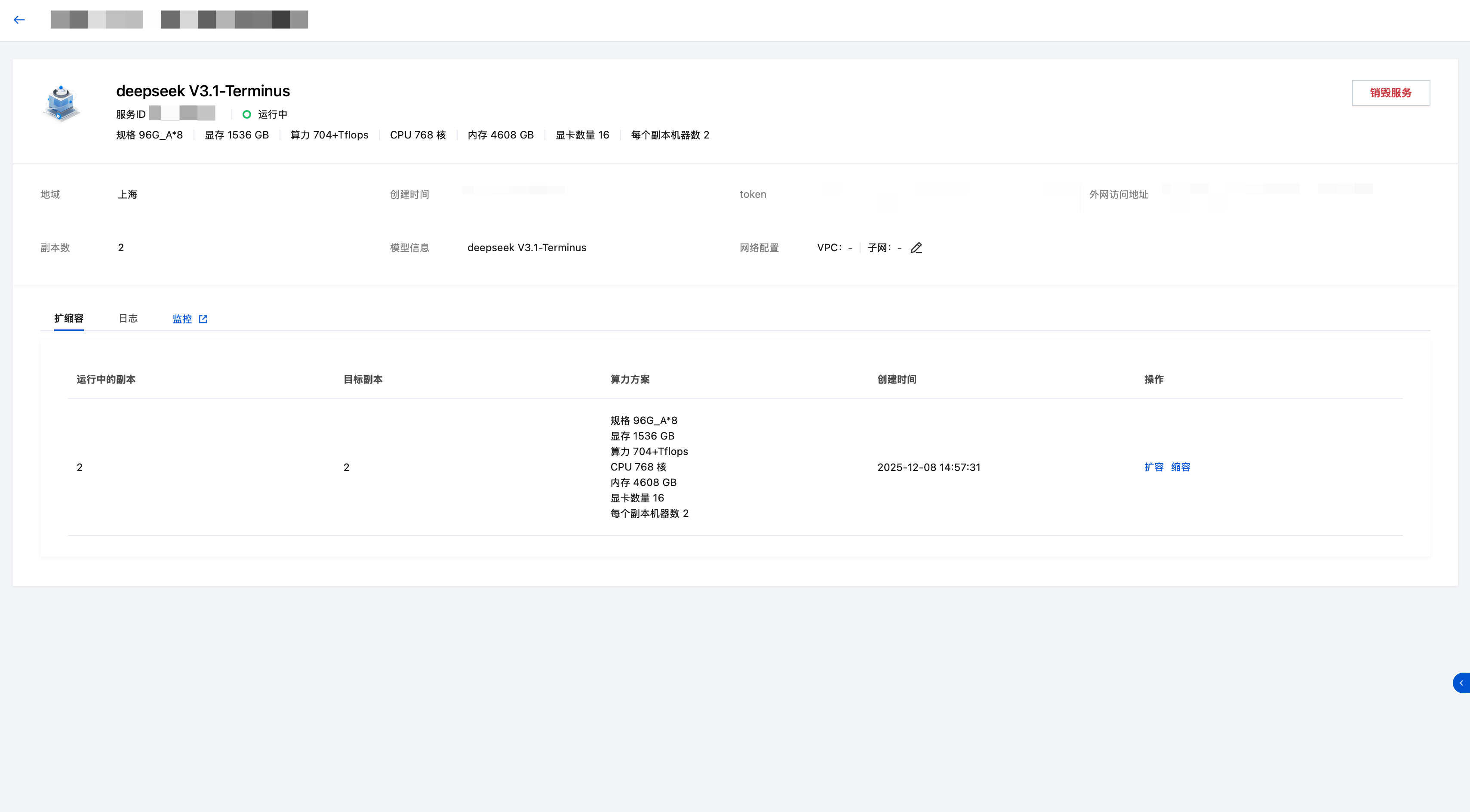
Task: Click 缩容 to scale in replicas
Action: 1180,468
